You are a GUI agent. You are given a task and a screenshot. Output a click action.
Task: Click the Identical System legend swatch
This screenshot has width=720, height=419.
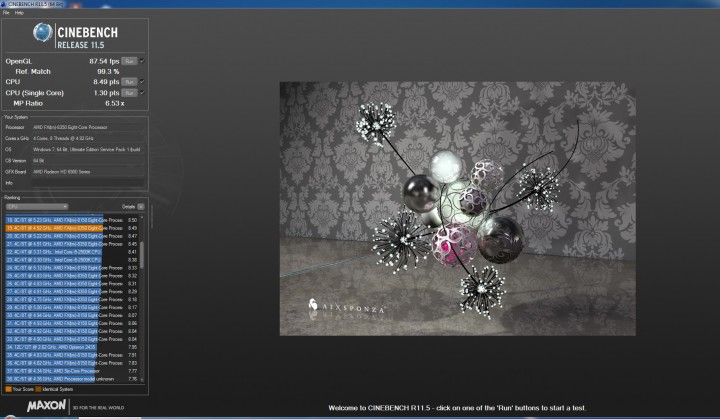click(x=38, y=389)
